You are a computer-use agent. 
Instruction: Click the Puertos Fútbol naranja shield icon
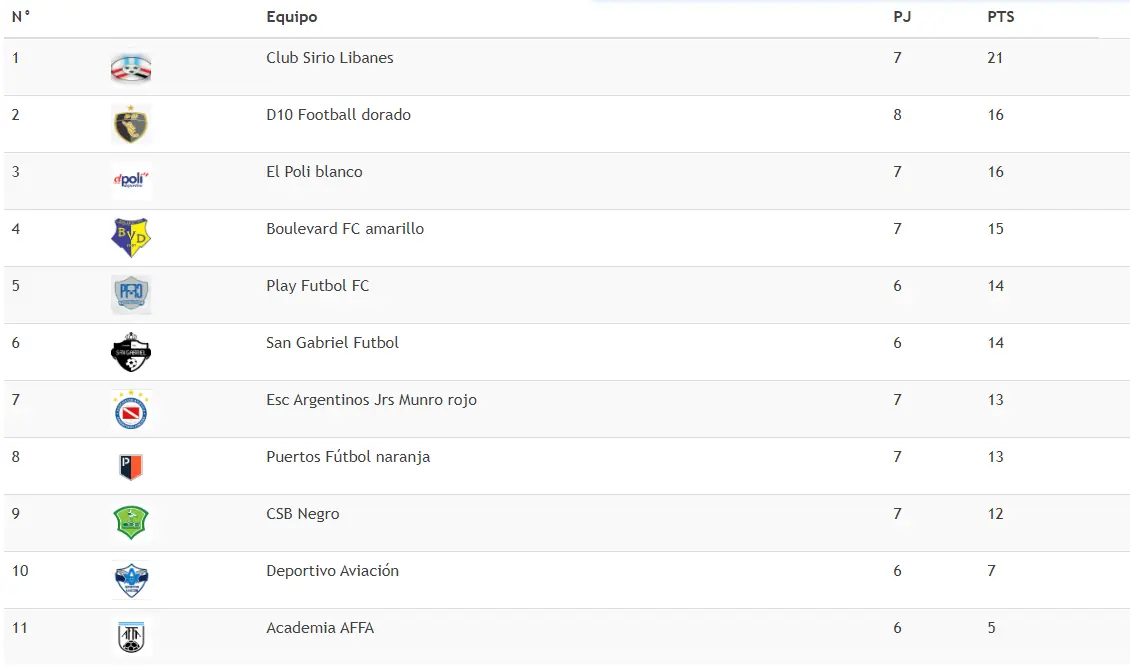coord(131,467)
